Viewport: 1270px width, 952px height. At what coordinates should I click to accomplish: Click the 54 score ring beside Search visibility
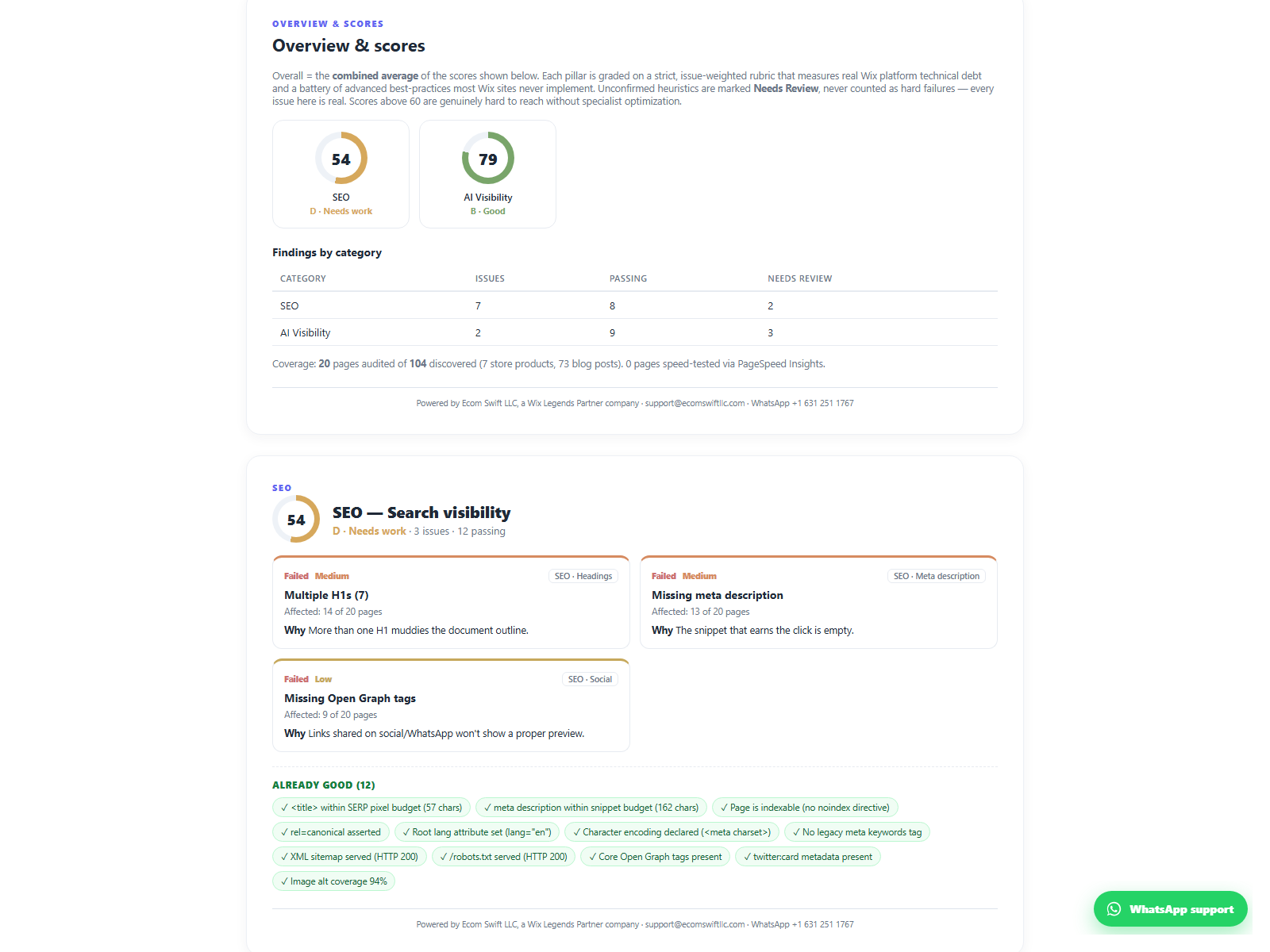296,519
